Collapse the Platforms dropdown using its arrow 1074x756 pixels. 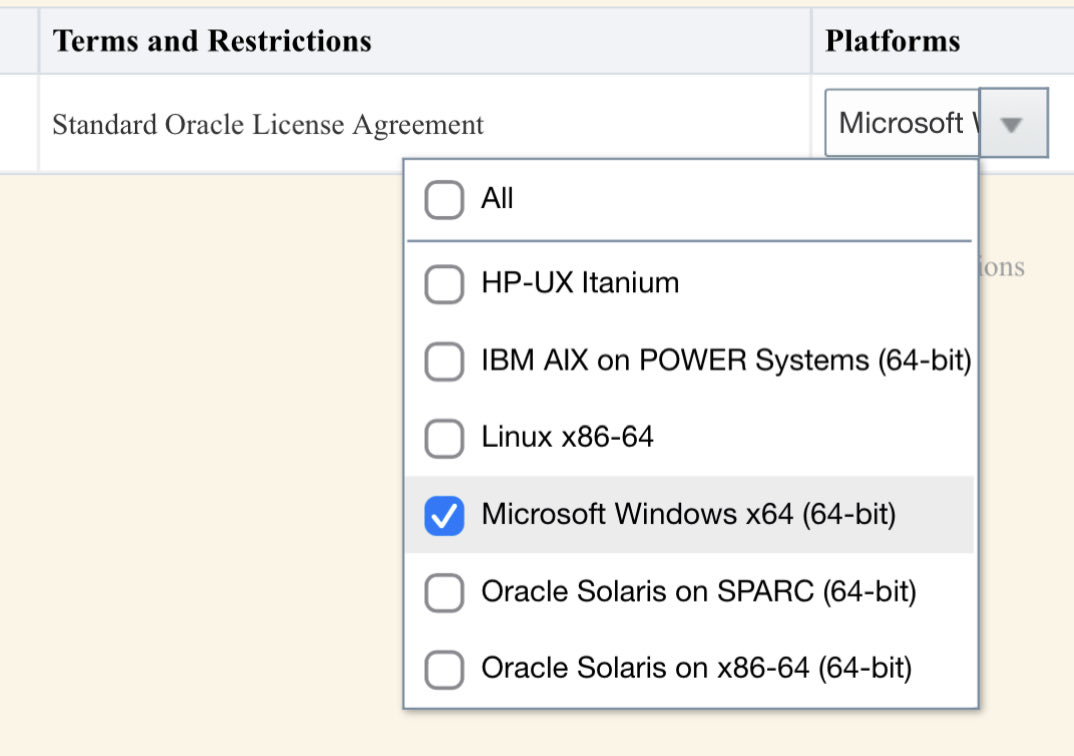[x=1013, y=123]
